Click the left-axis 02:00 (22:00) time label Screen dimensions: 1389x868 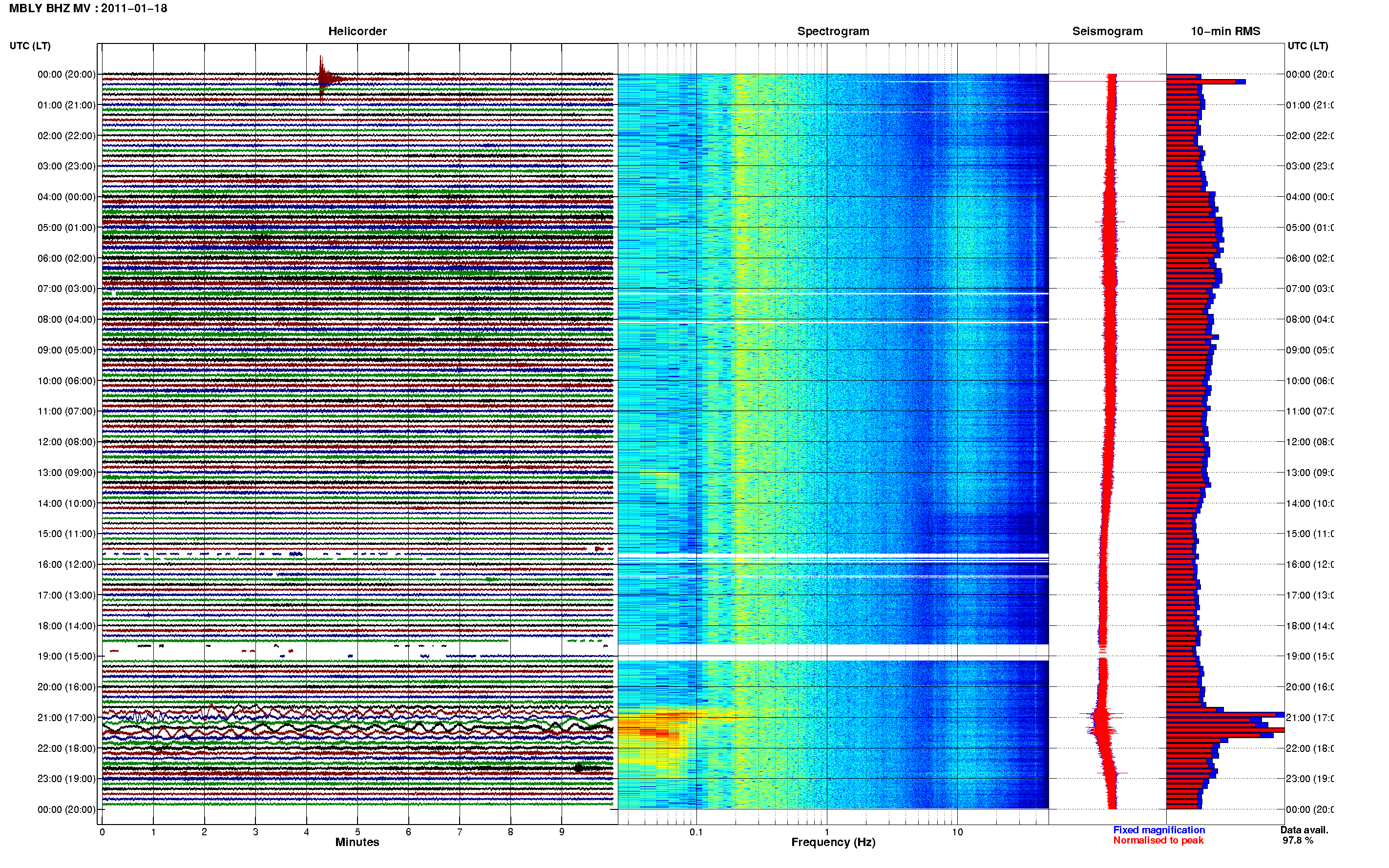(66, 136)
